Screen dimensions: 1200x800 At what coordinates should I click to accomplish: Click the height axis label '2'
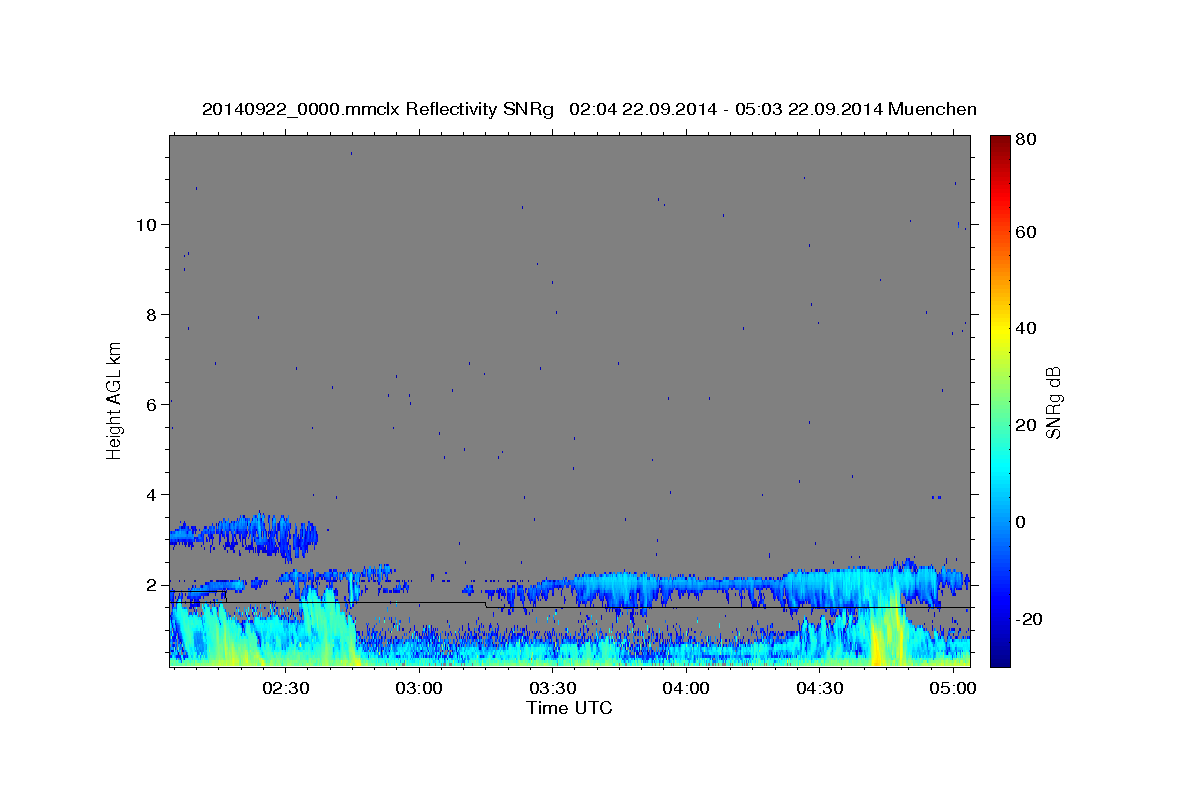pyautogui.click(x=152, y=585)
